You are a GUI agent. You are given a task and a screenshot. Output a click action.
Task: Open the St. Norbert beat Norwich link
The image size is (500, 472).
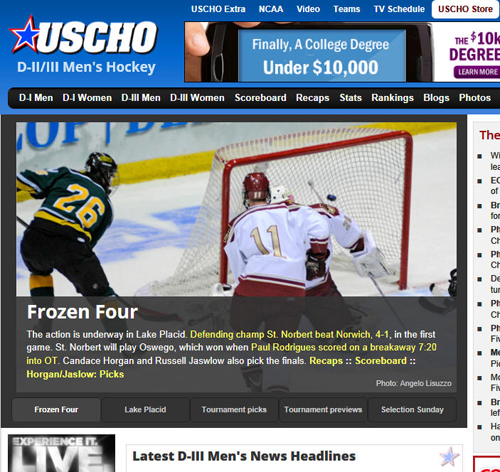coord(289,334)
